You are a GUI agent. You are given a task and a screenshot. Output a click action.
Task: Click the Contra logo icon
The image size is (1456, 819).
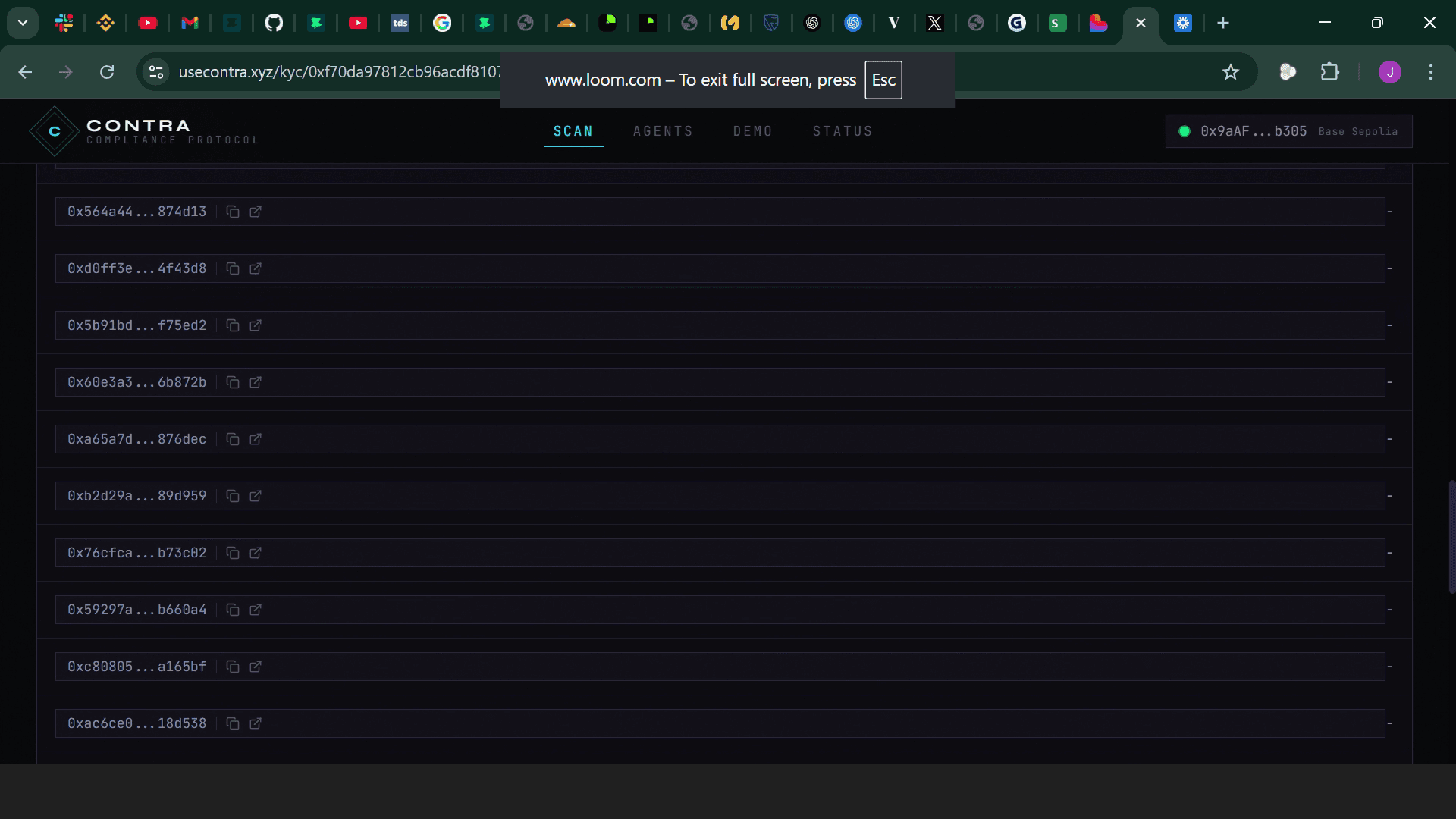coord(55,131)
